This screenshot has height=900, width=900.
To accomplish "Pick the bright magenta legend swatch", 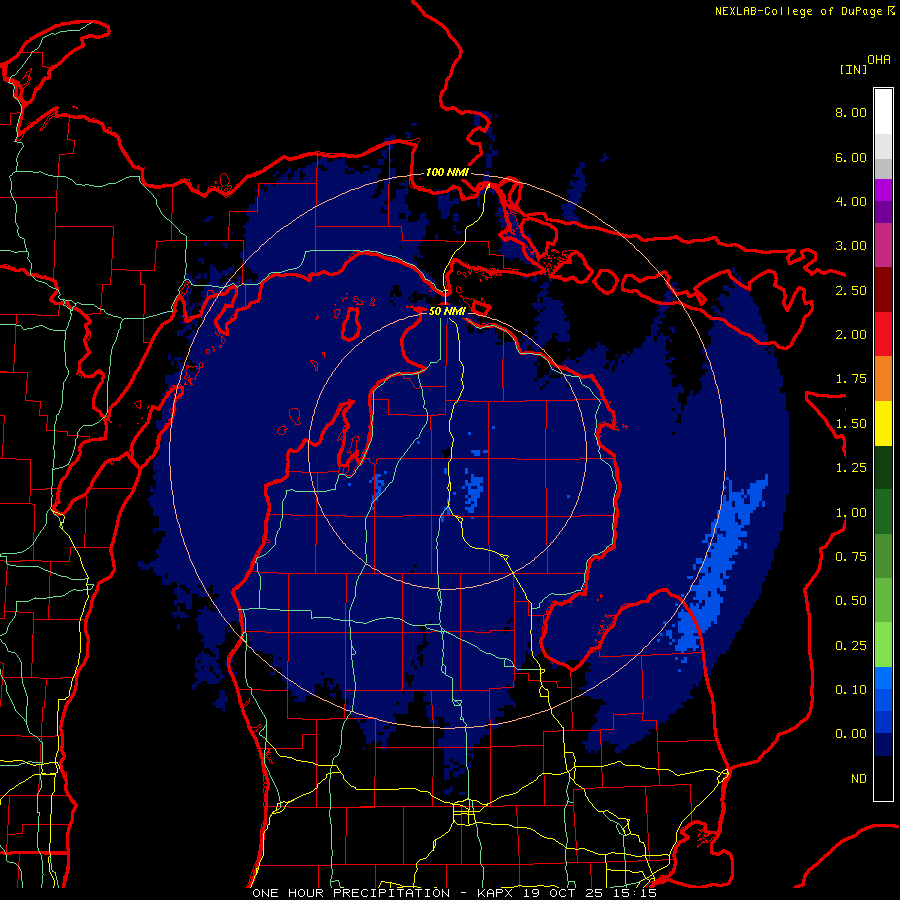I will pyautogui.click(x=883, y=190).
